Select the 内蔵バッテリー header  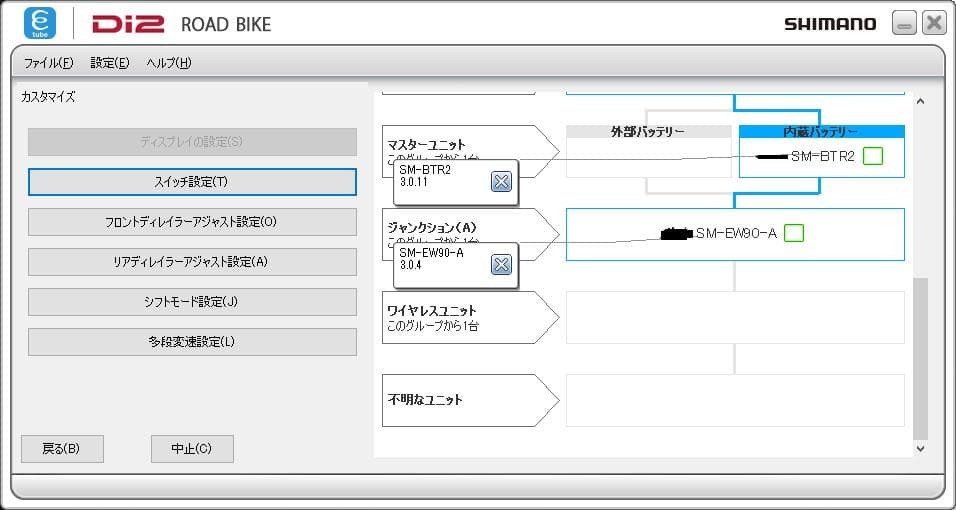tap(821, 132)
